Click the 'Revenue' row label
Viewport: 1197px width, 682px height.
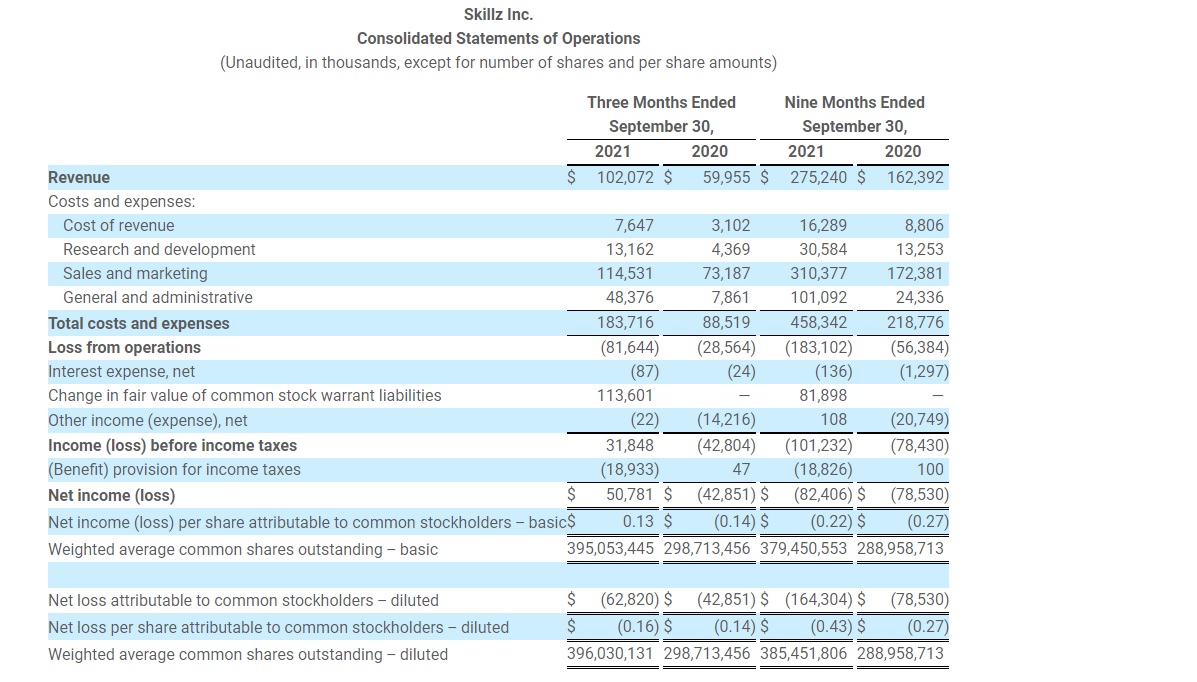click(79, 177)
